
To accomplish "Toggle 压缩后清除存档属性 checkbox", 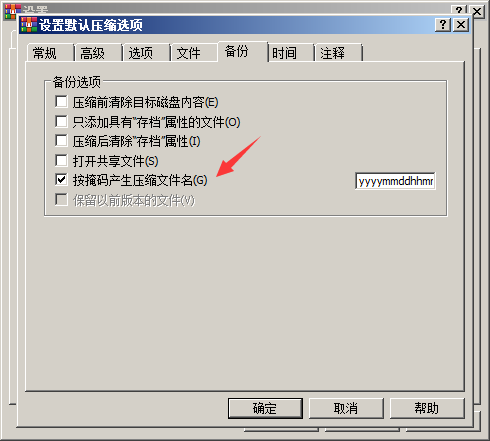I will 61,141.
